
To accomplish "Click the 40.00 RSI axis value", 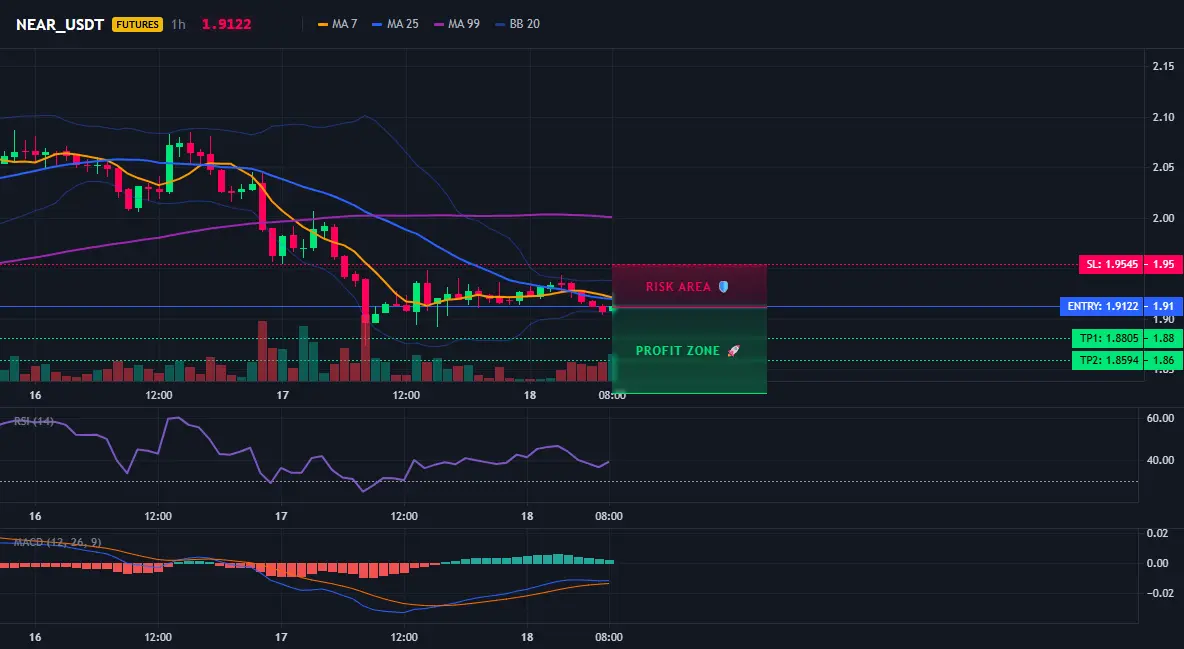I will [1161, 460].
